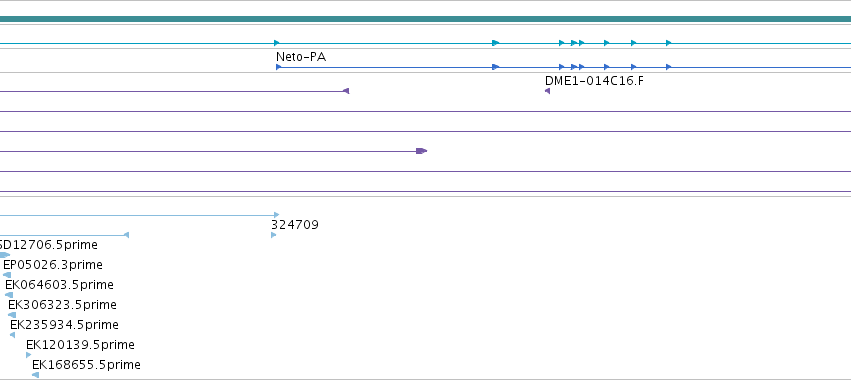851x380 pixels.
Task: Select the EP05026.3prime EST label
Action: (53, 265)
